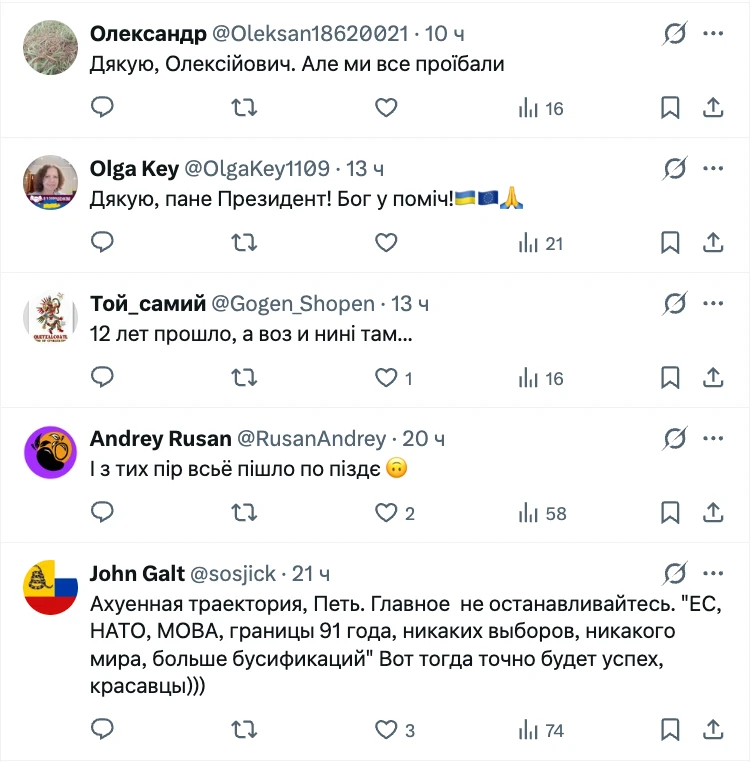Open three-dot menu on Andrey Rusan's tweet
This screenshot has width=751, height=762.
pos(713,438)
